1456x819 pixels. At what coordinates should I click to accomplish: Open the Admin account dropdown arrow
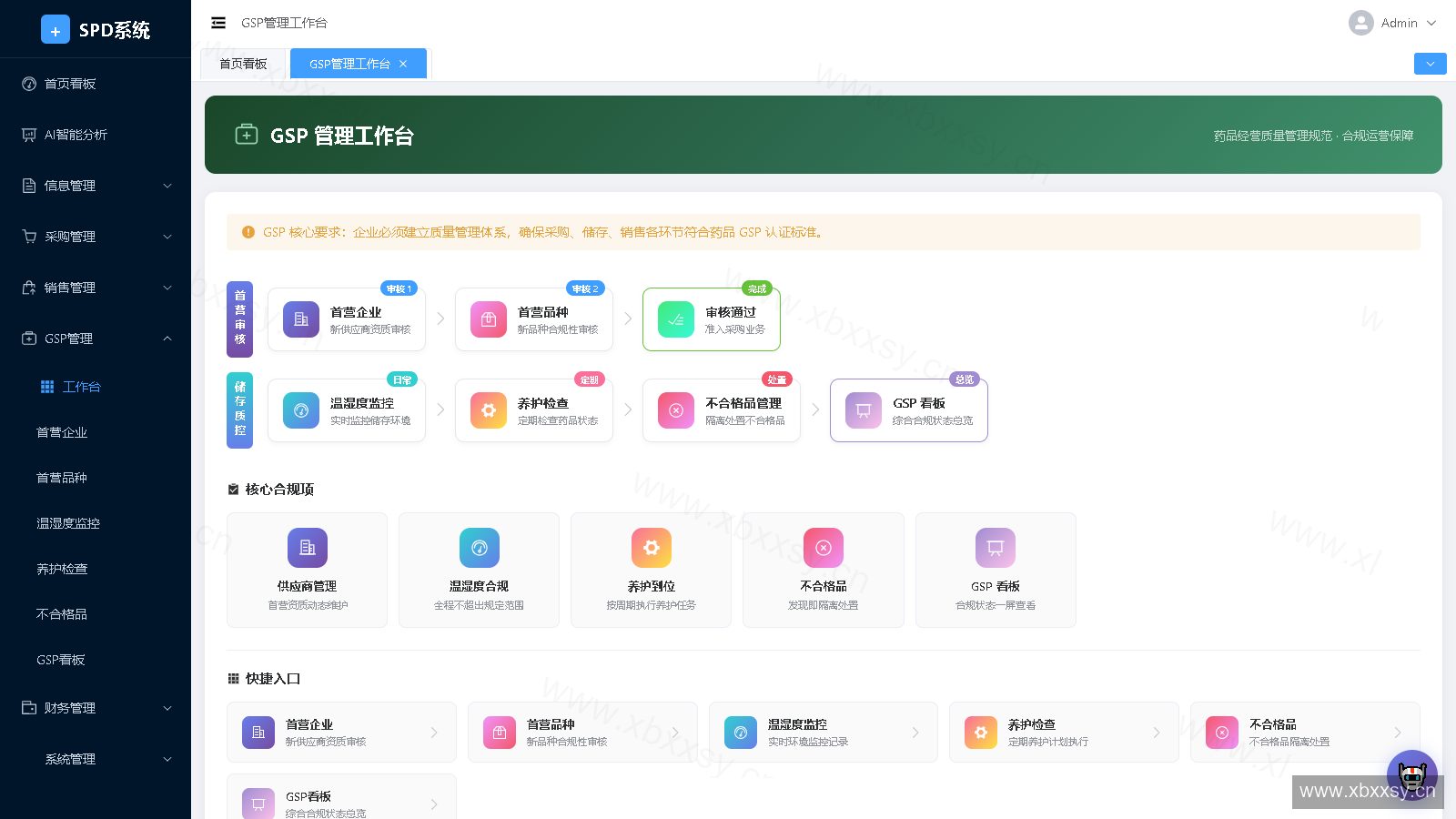(x=1431, y=23)
